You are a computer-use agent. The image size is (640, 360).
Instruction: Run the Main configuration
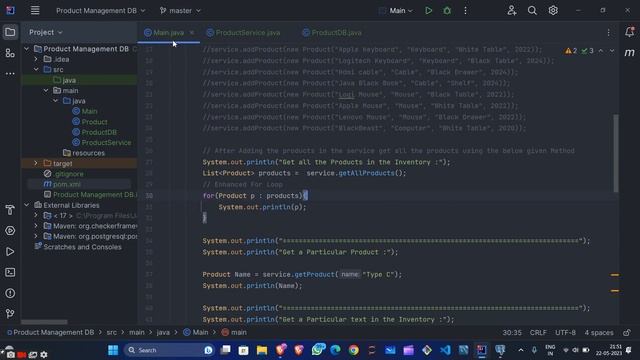428,11
